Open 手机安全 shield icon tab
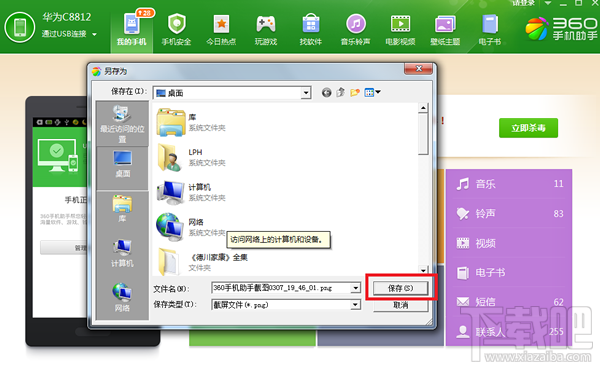This screenshot has width=600, height=367. [x=176, y=29]
